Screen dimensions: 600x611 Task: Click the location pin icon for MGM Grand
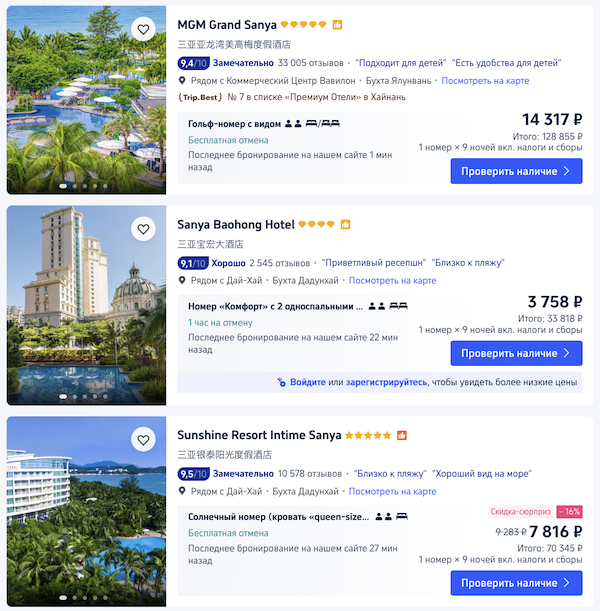[182, 81]
